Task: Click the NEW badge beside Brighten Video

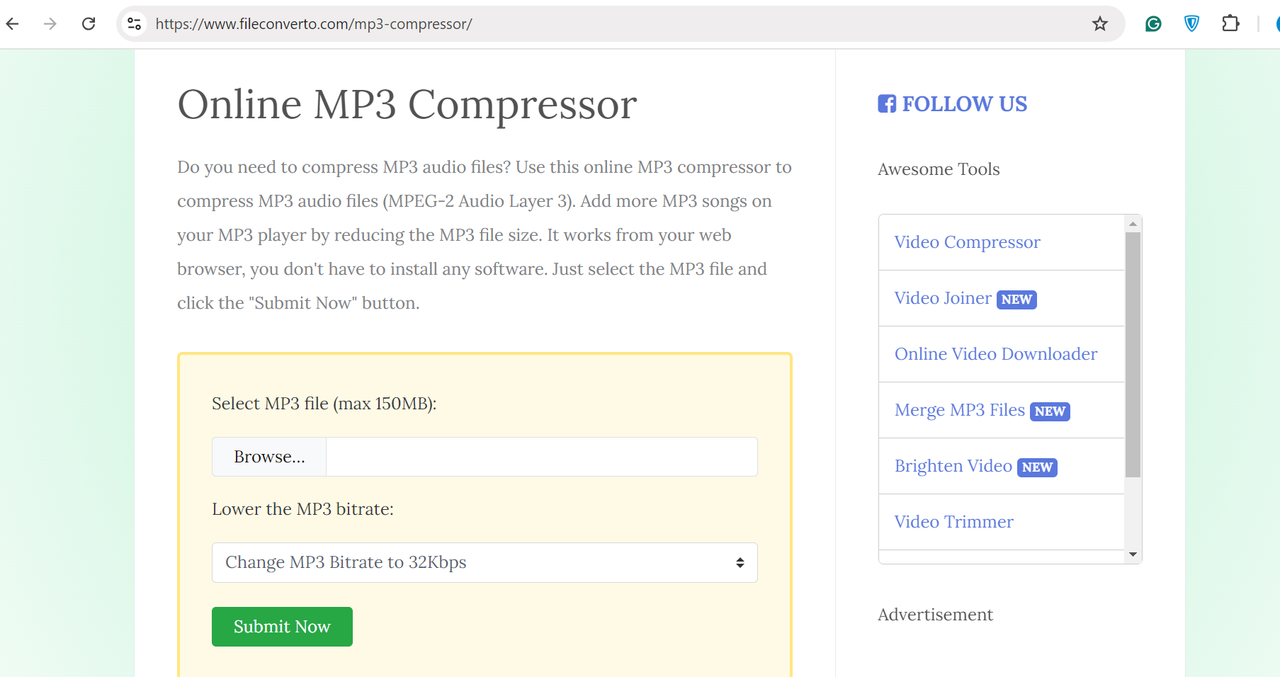Action: click(1037, 467)
